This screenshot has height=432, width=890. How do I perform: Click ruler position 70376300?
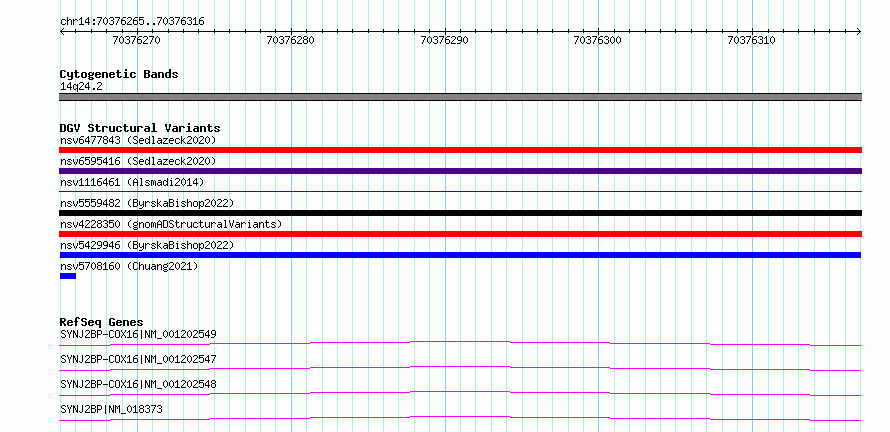pyautogui.click(x=598, y=40)
